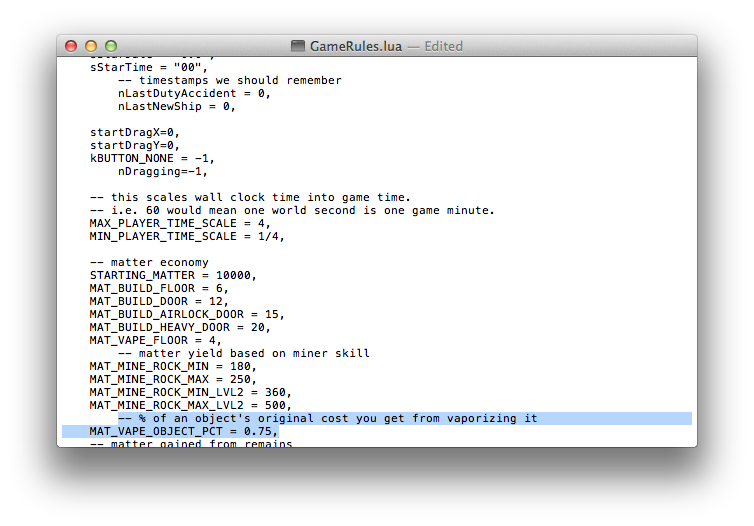Click the Lua document icon in the title bar
Screen dimensions: 754x526
298,46
